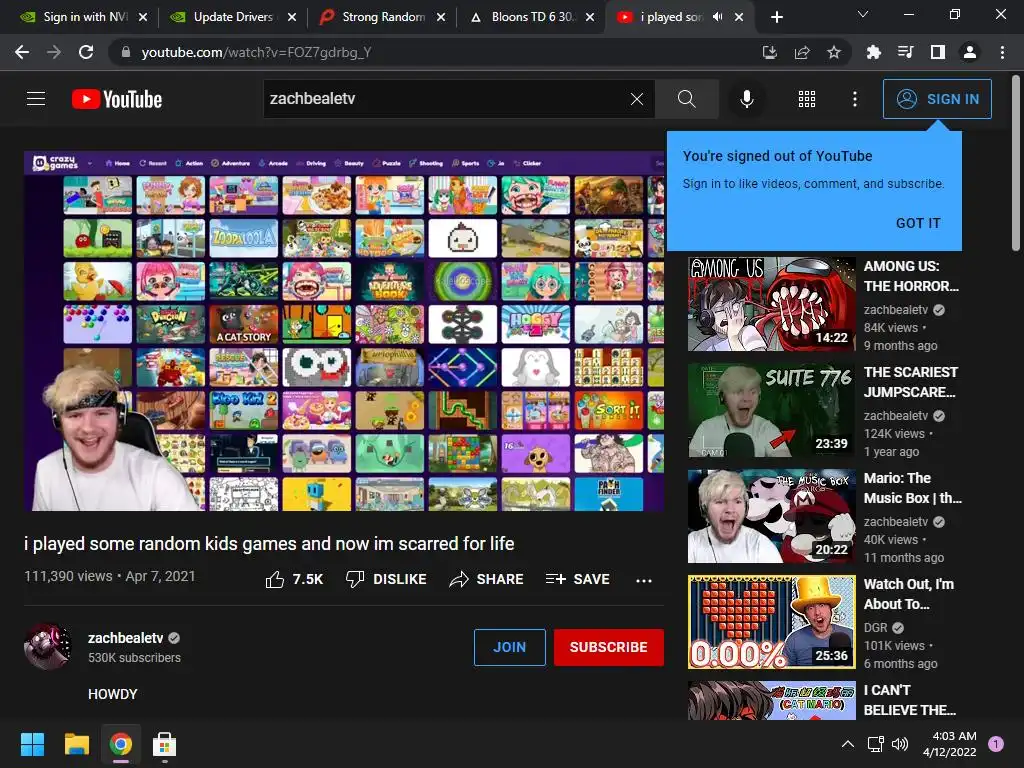Open Suite 776 jumpscare video thumbnail
Image resolution: width=1024 pixels, height=768 pixels.
click(771, 410)
